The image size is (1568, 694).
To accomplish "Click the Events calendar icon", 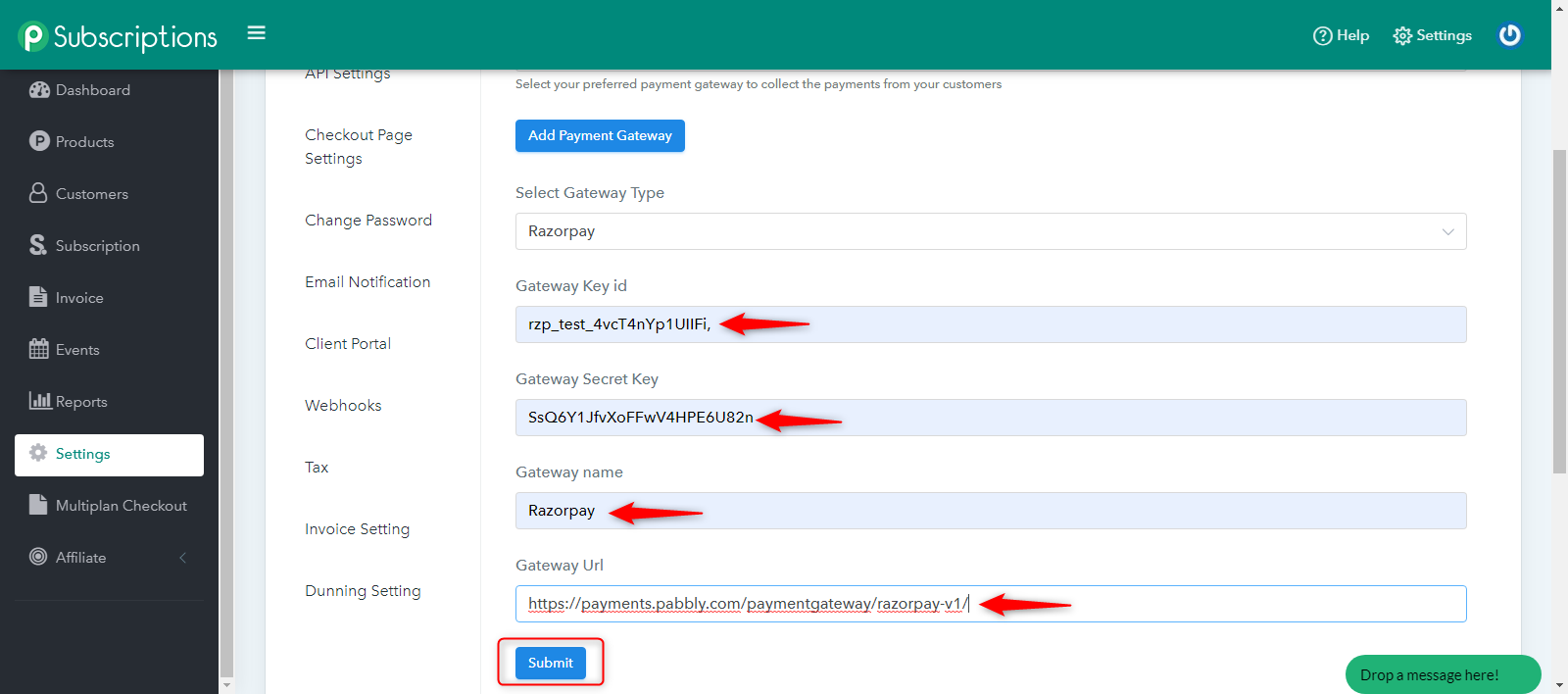I will tap(39, 349).
